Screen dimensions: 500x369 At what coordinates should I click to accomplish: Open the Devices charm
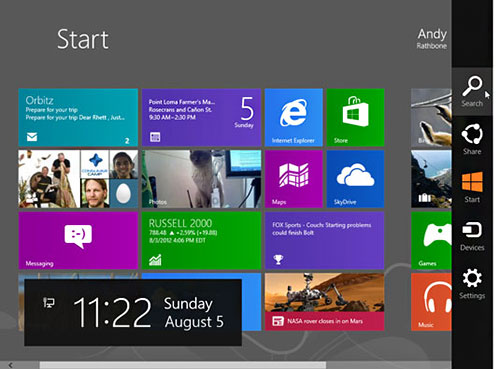472,236
